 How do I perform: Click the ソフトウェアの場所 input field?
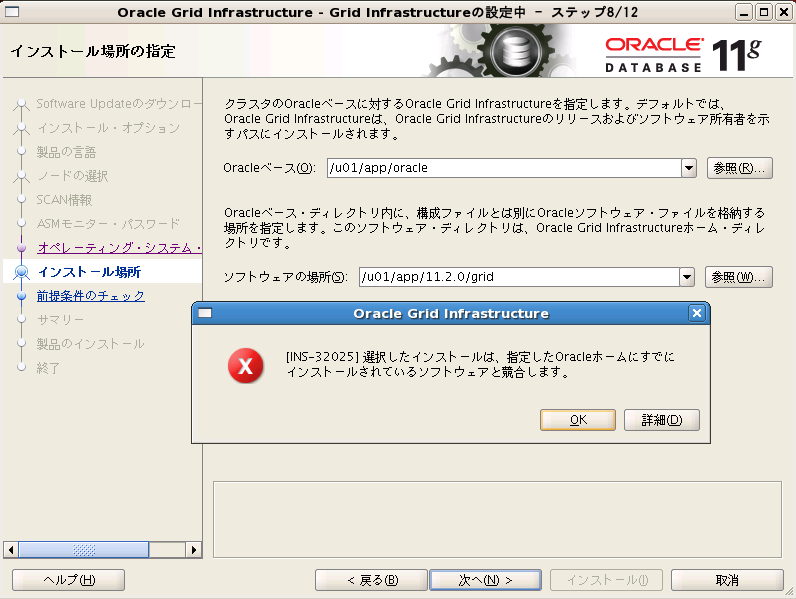click(x=519, y=277)
